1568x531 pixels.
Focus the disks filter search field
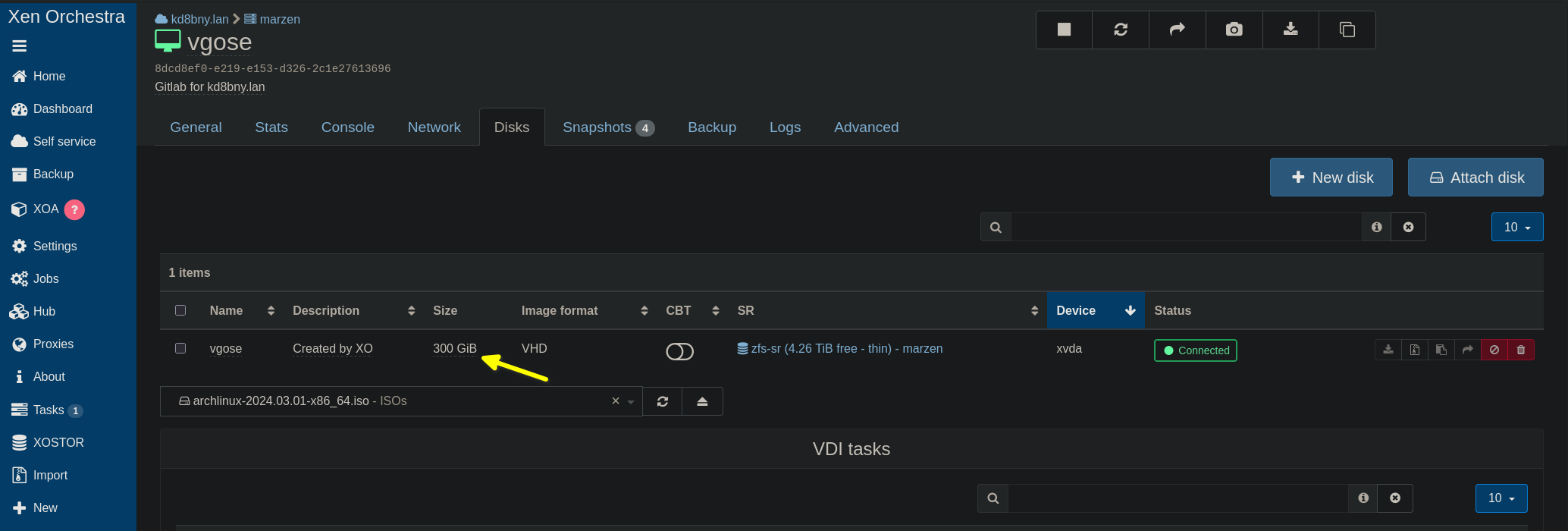click(1186, 227)
